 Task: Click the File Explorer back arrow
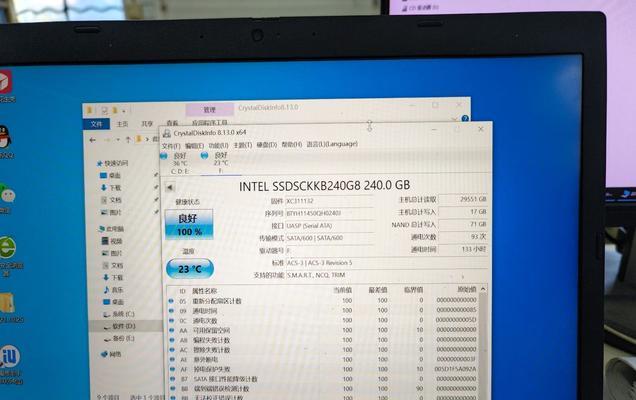coord(92,140)
